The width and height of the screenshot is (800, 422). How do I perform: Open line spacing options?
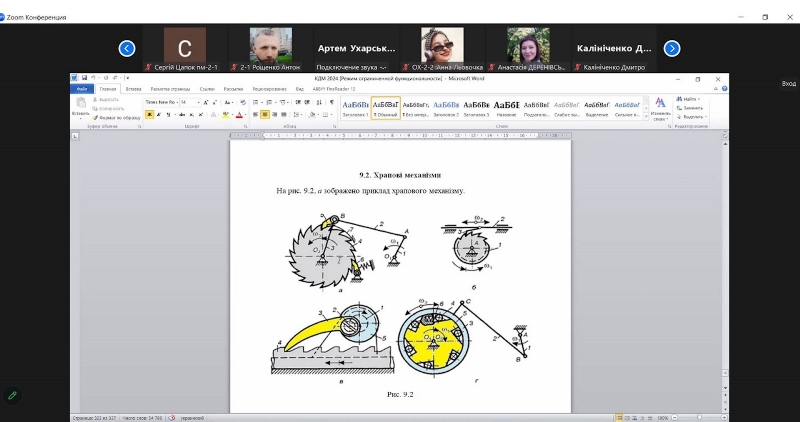(298, 115)
